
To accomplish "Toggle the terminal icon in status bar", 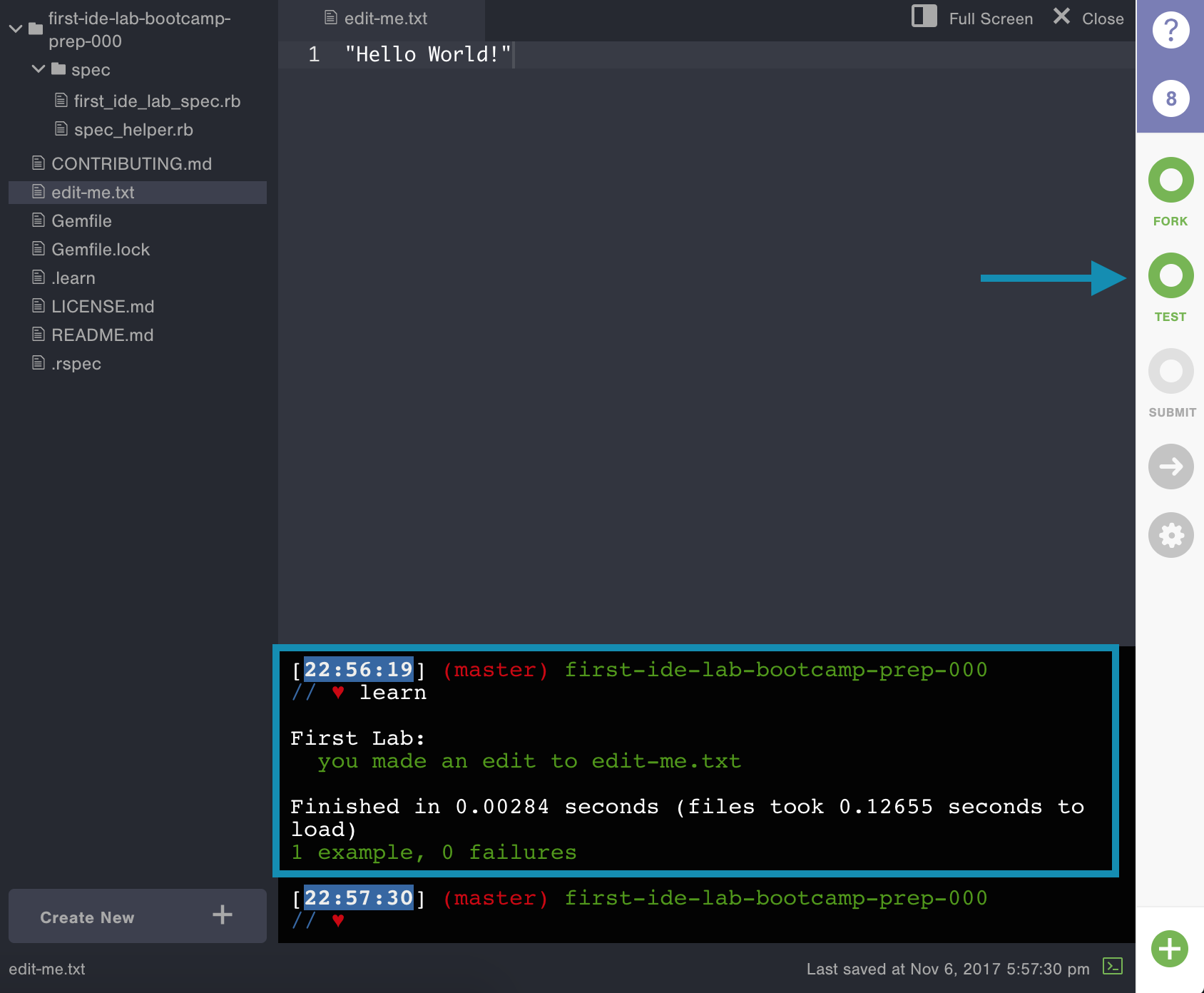I will (1112, 967).
